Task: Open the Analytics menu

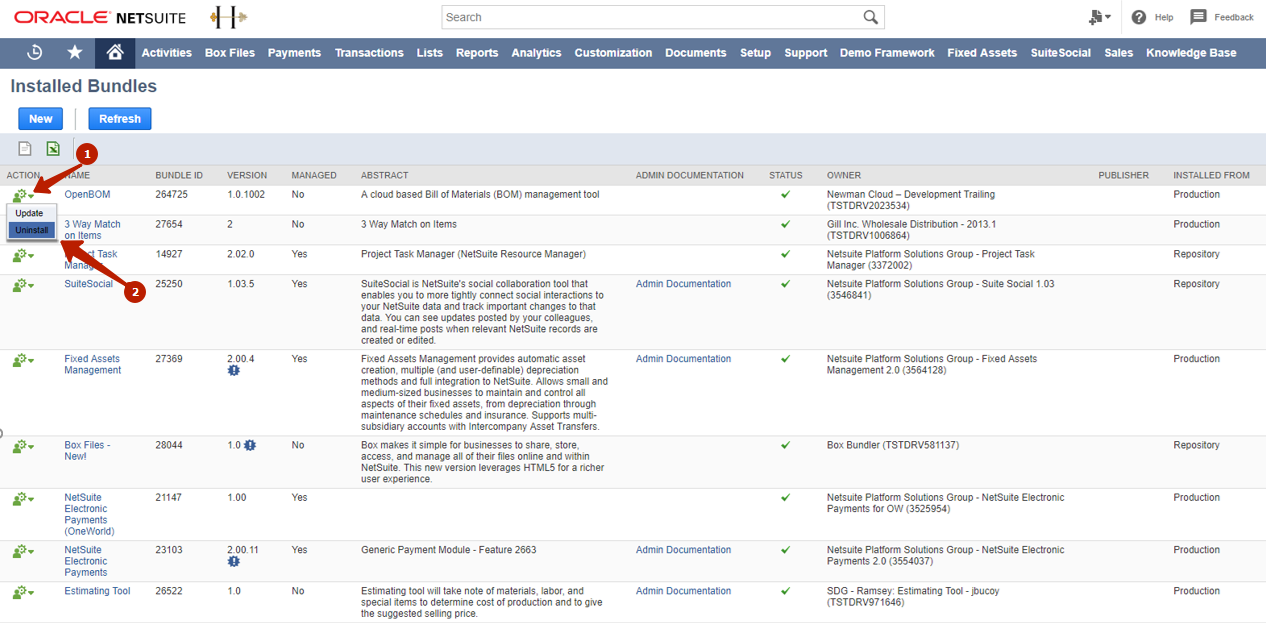Action: [x=536, y=53]
